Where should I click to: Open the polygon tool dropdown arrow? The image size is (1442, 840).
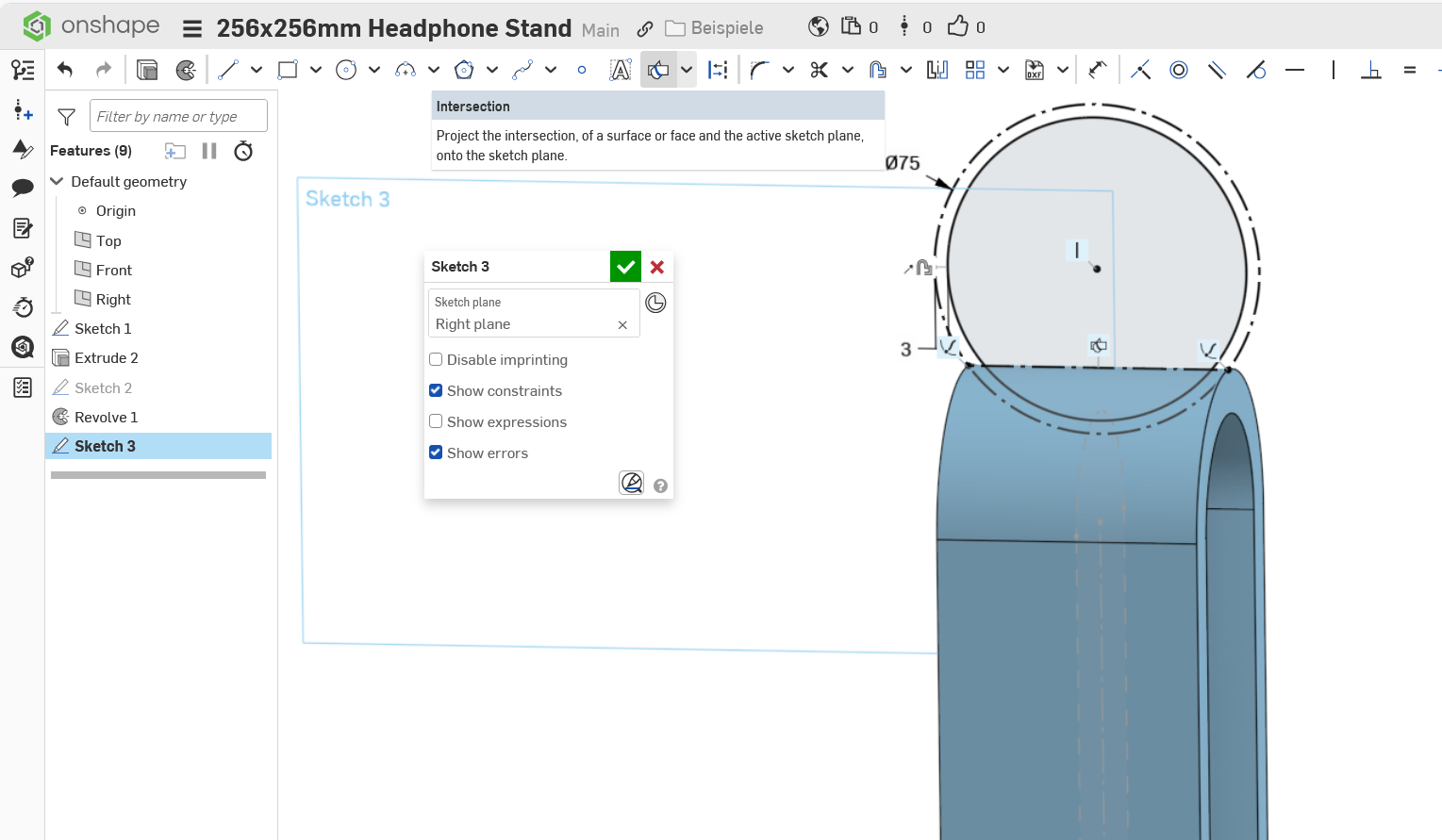[492, 70]
